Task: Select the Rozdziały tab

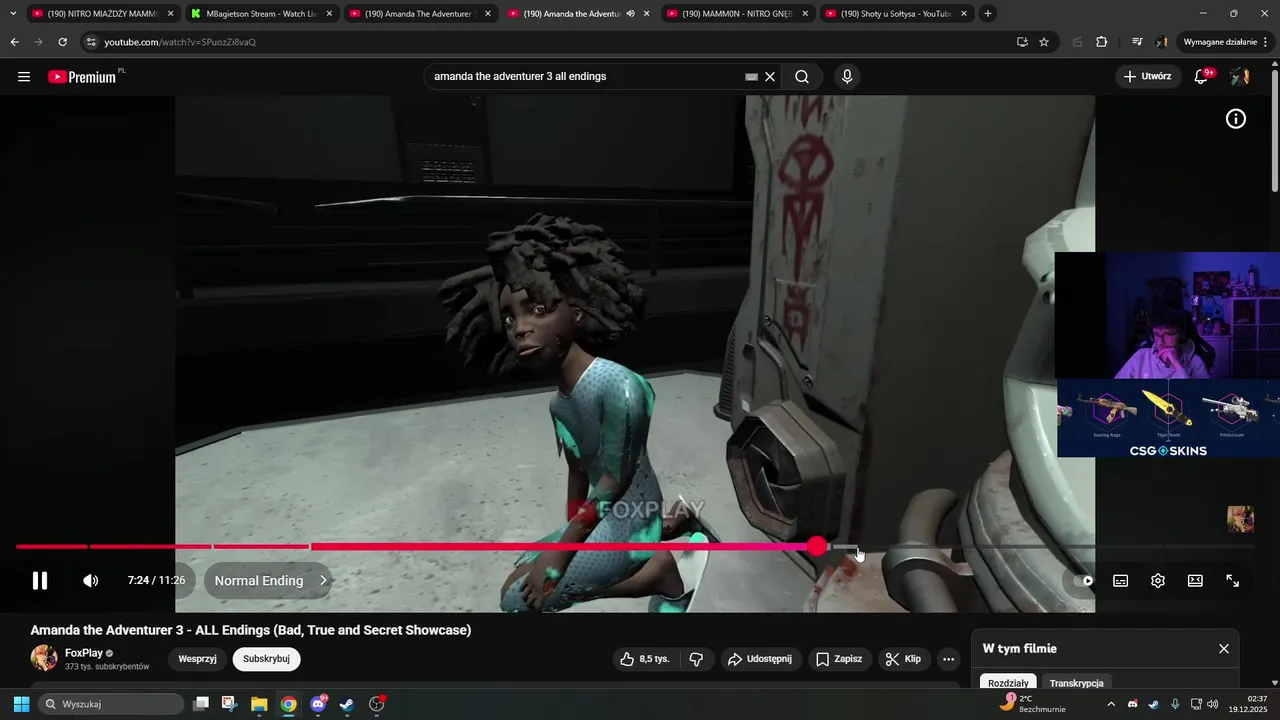Action: pyautogui.click(x=1008, y=683)
